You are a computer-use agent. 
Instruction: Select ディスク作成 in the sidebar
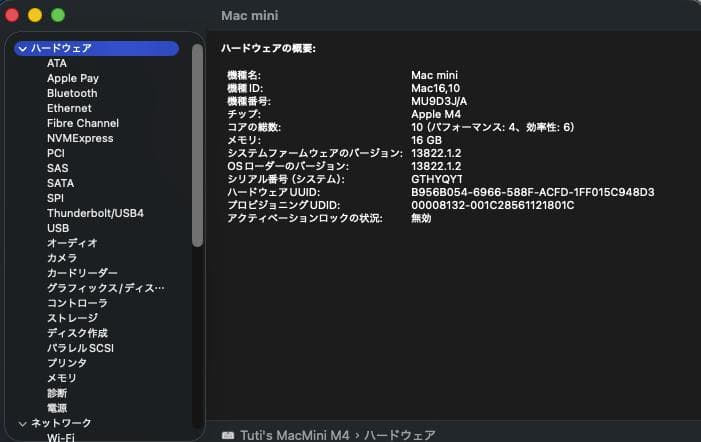pos(77,333)
